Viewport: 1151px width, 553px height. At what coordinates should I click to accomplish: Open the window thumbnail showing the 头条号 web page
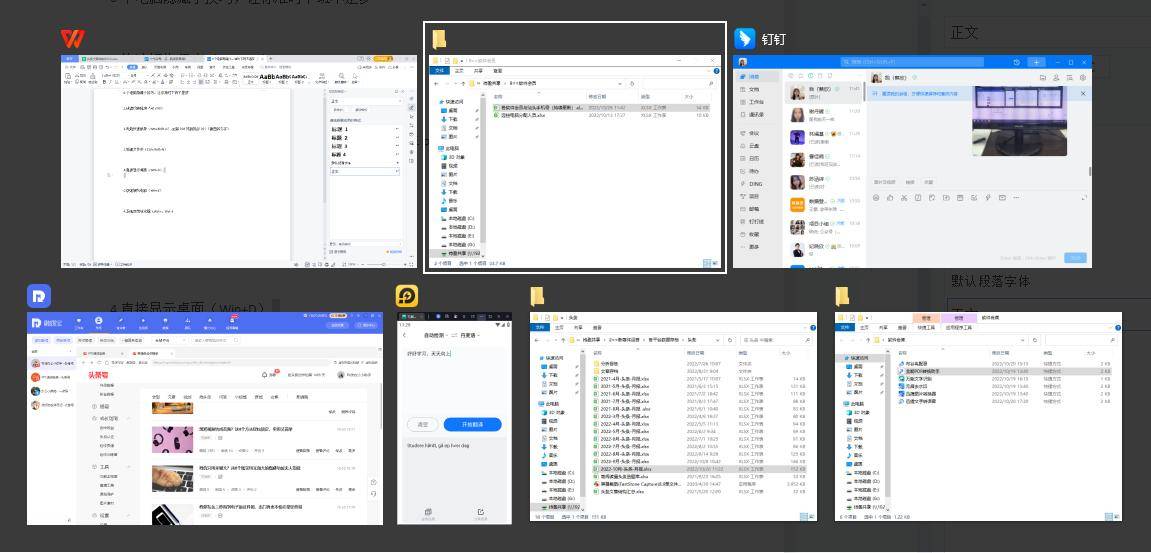[x=205, y=419]
